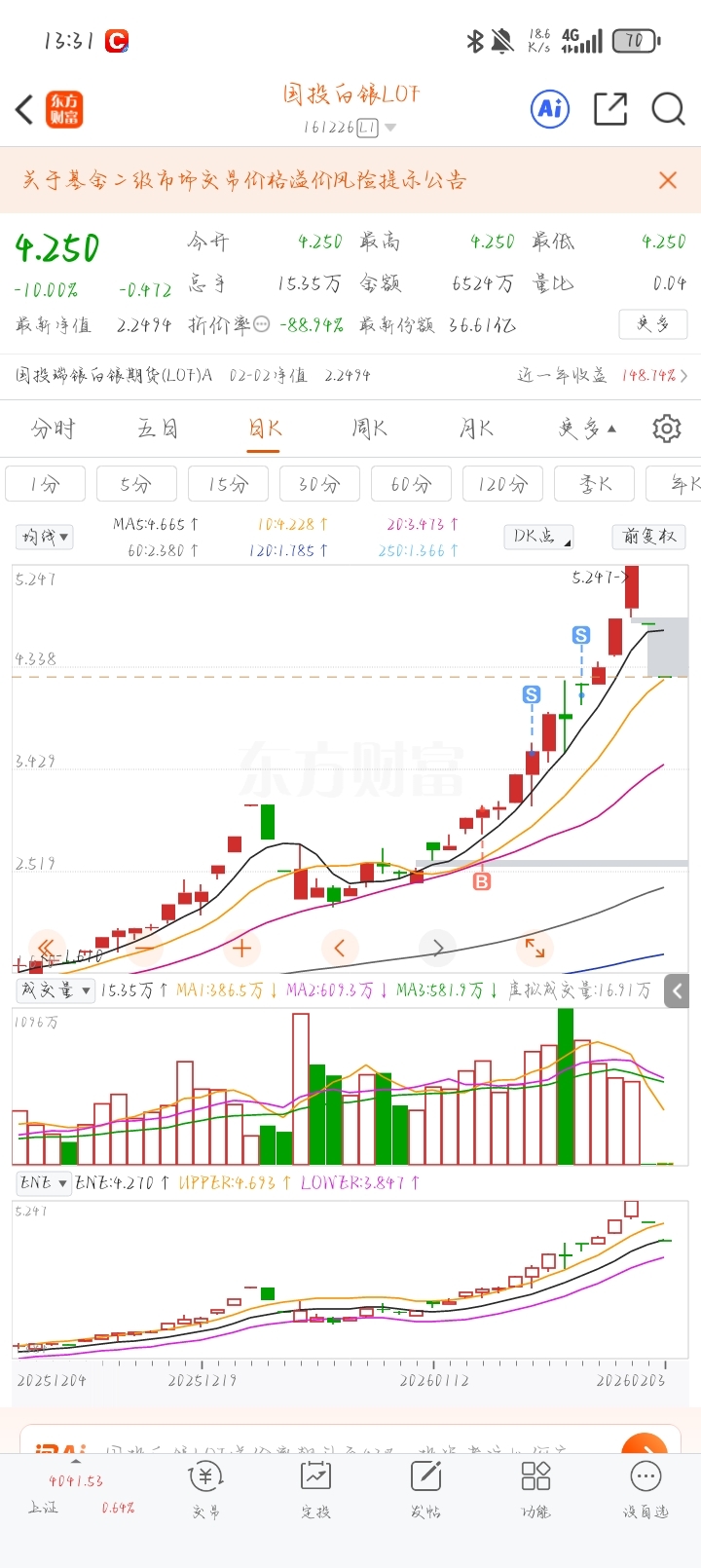The image size is (701, 1568).
Task: Tap the current price 4.250
Action: click(x=56, y=248)
